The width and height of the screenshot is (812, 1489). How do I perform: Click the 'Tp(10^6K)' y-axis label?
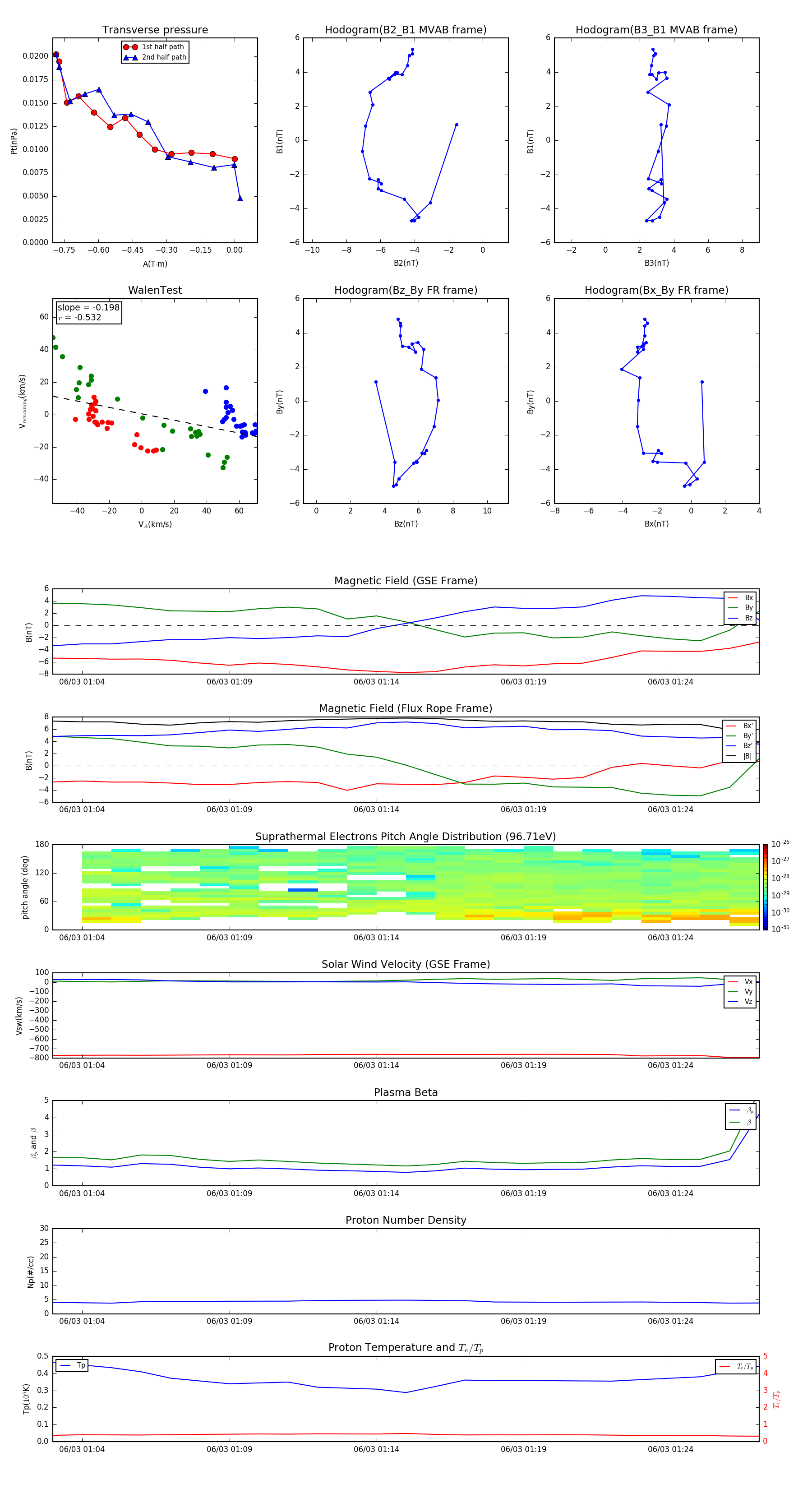click(x=27, y=1399)
